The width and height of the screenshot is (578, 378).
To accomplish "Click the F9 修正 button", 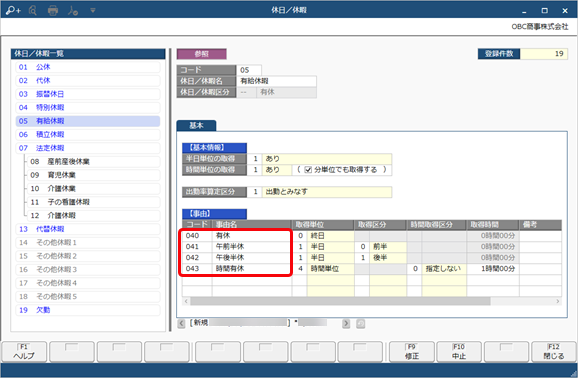I will (412, 352).
